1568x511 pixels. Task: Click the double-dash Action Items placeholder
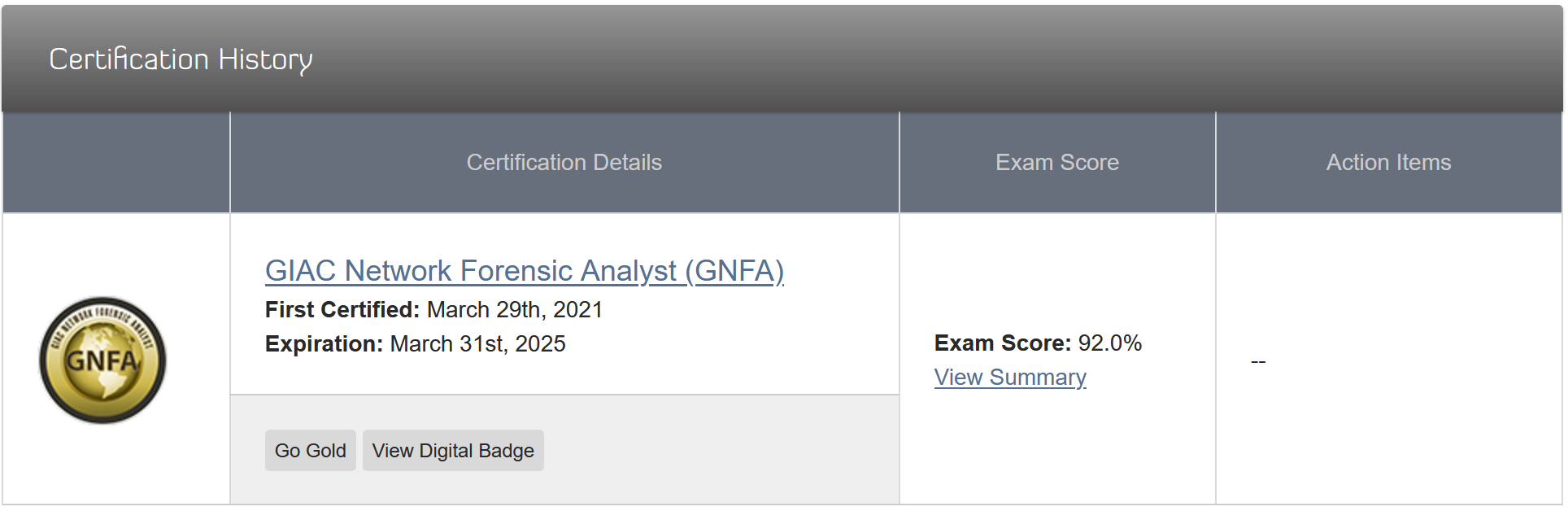(1258, 361)
